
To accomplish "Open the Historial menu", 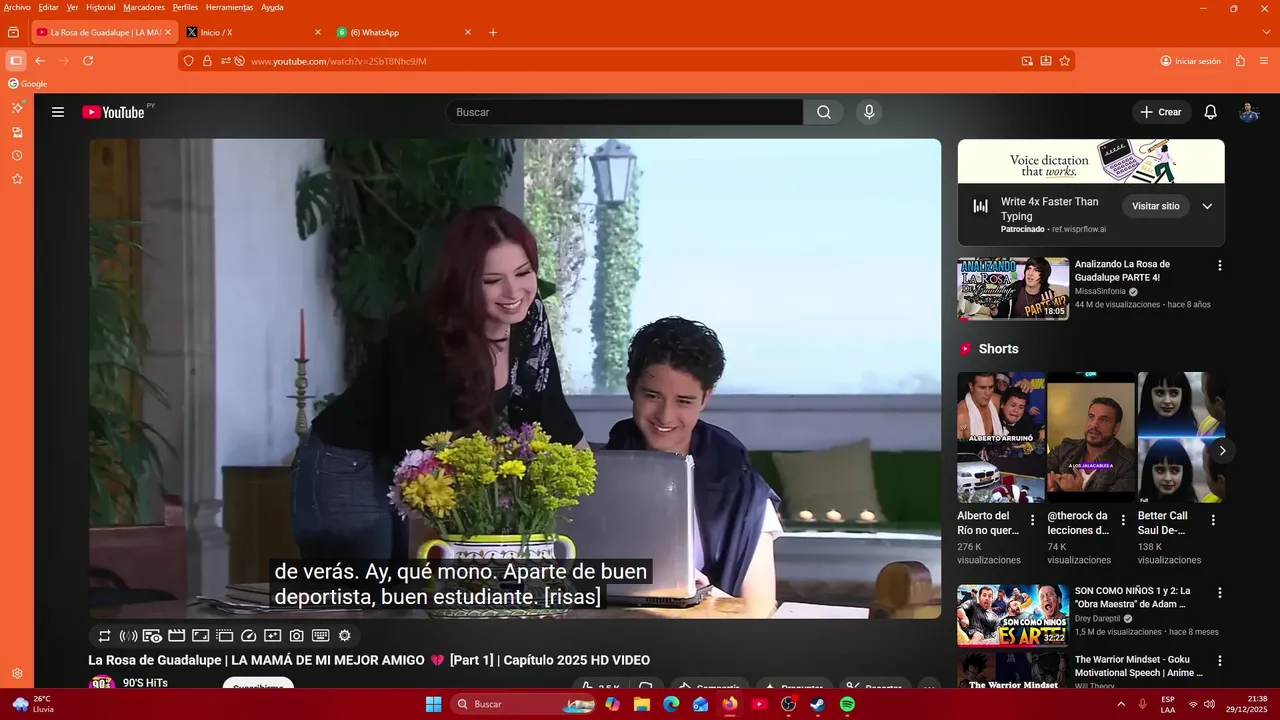I will (x=100, y=7).
